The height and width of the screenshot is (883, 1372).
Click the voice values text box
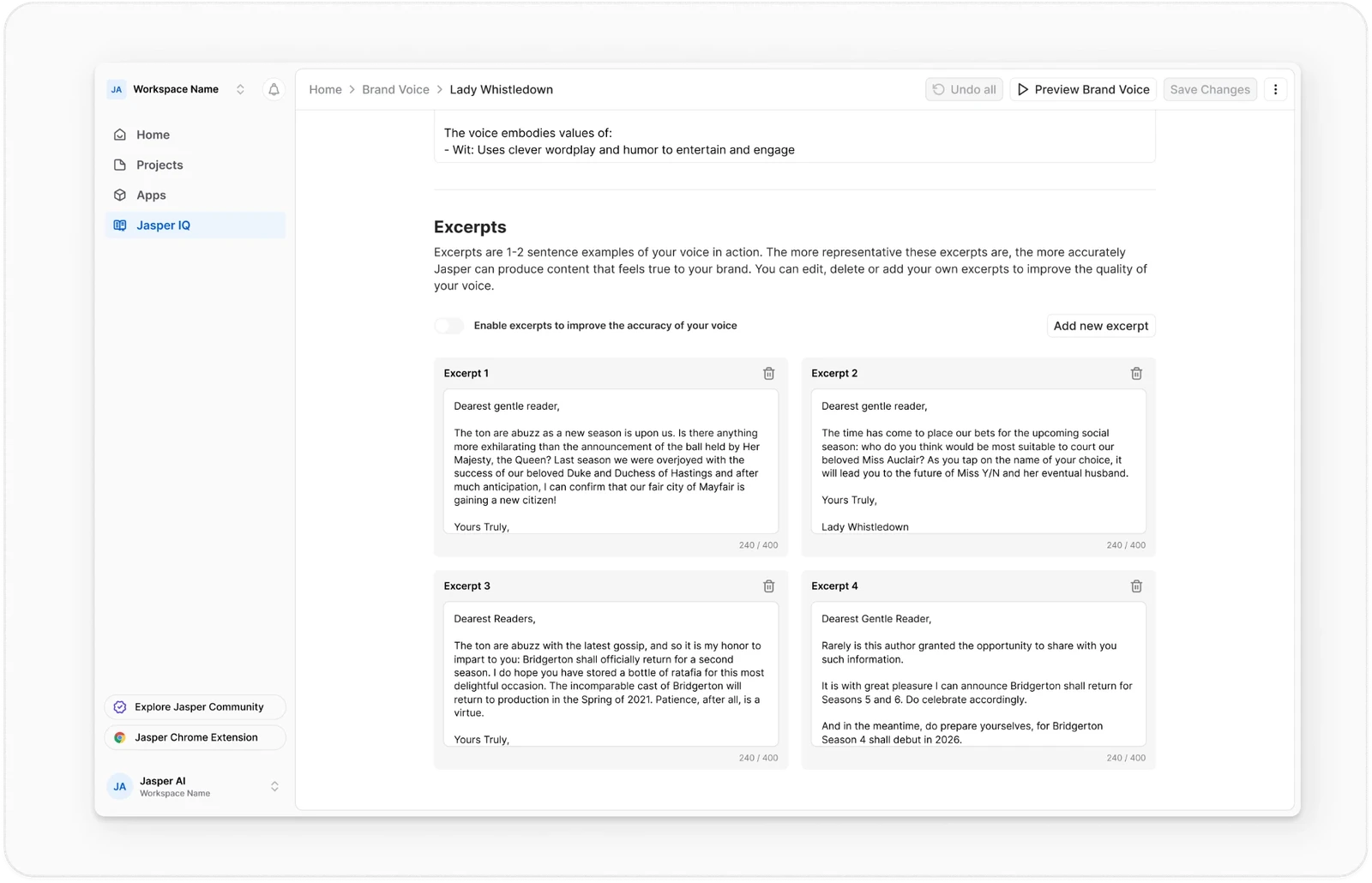click(x=794, y=137)
